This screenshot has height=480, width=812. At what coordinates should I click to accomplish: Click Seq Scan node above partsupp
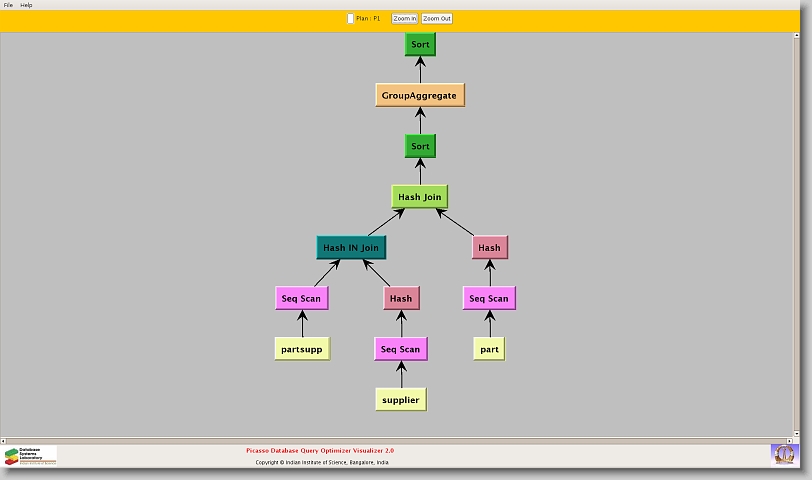(302, 298)
